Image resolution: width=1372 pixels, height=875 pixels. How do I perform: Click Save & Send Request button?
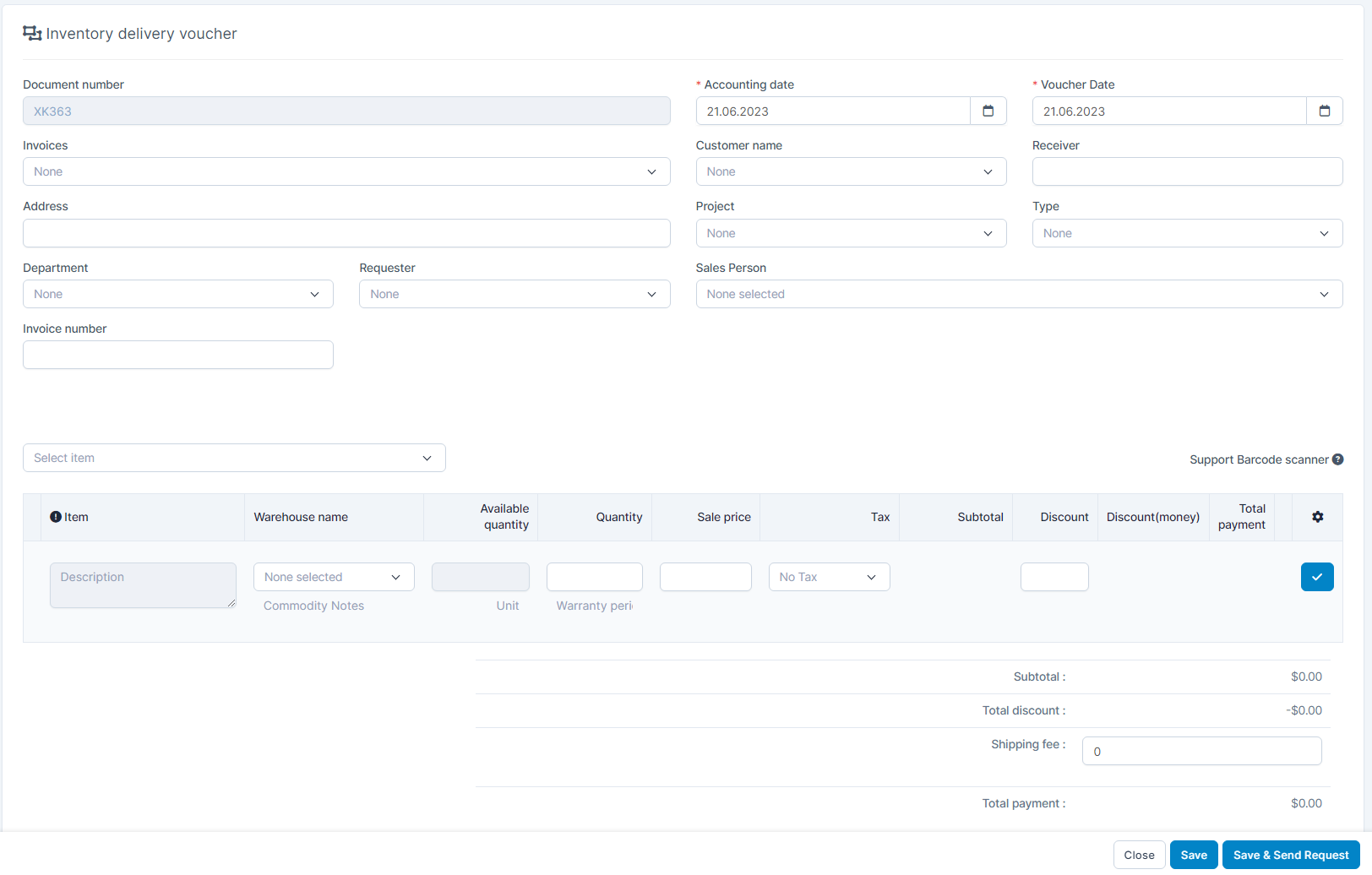coord(1290,855)
